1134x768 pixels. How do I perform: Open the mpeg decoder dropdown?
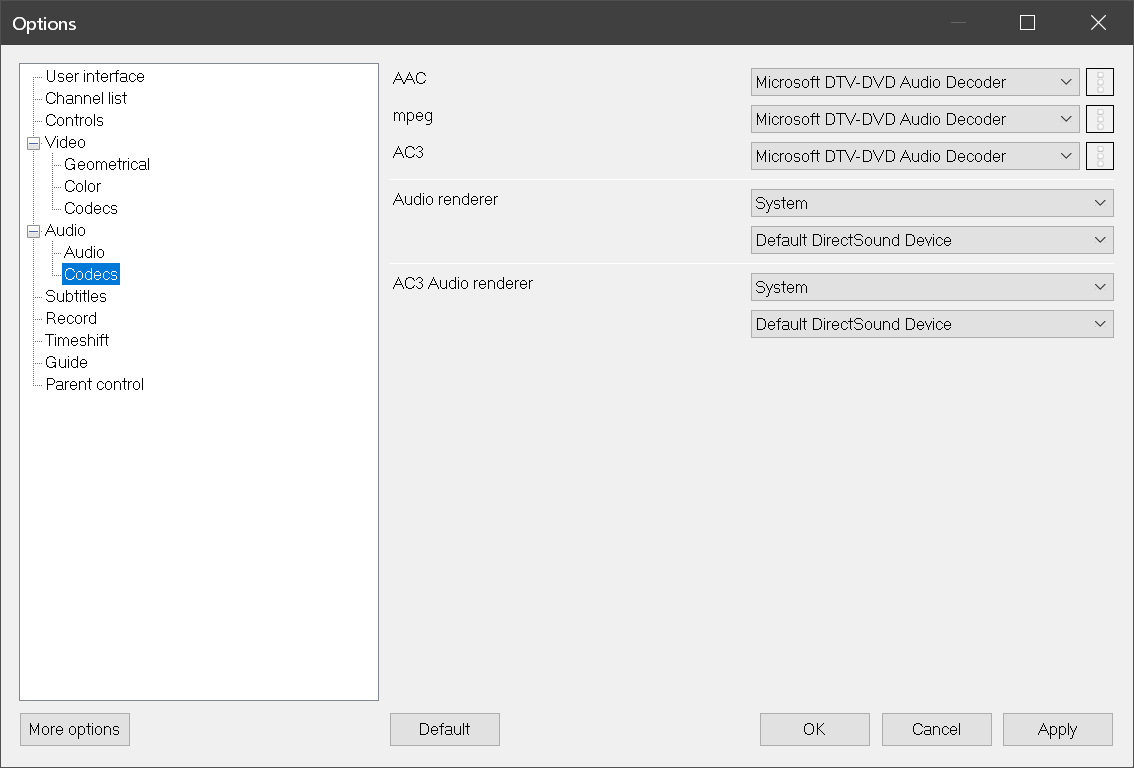914,119
